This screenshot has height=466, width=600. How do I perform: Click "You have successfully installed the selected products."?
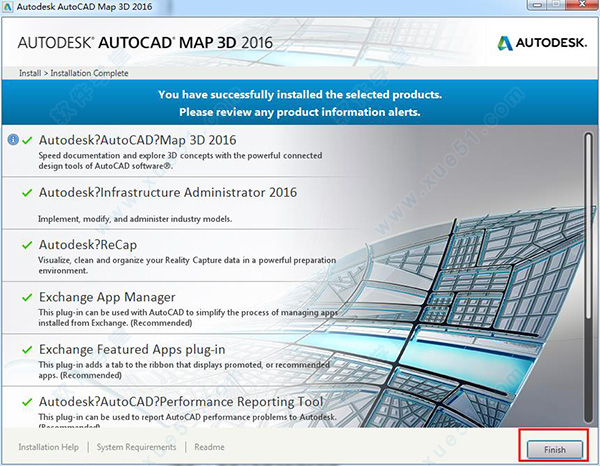[300, 95]
